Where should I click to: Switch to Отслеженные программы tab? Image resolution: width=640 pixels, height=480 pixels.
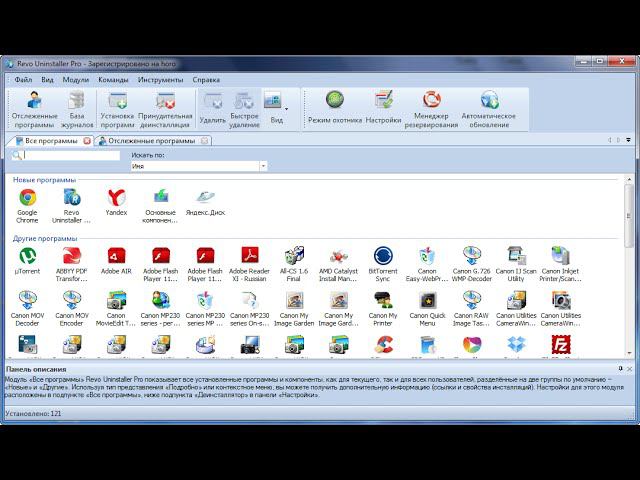[x=151, y=141]
